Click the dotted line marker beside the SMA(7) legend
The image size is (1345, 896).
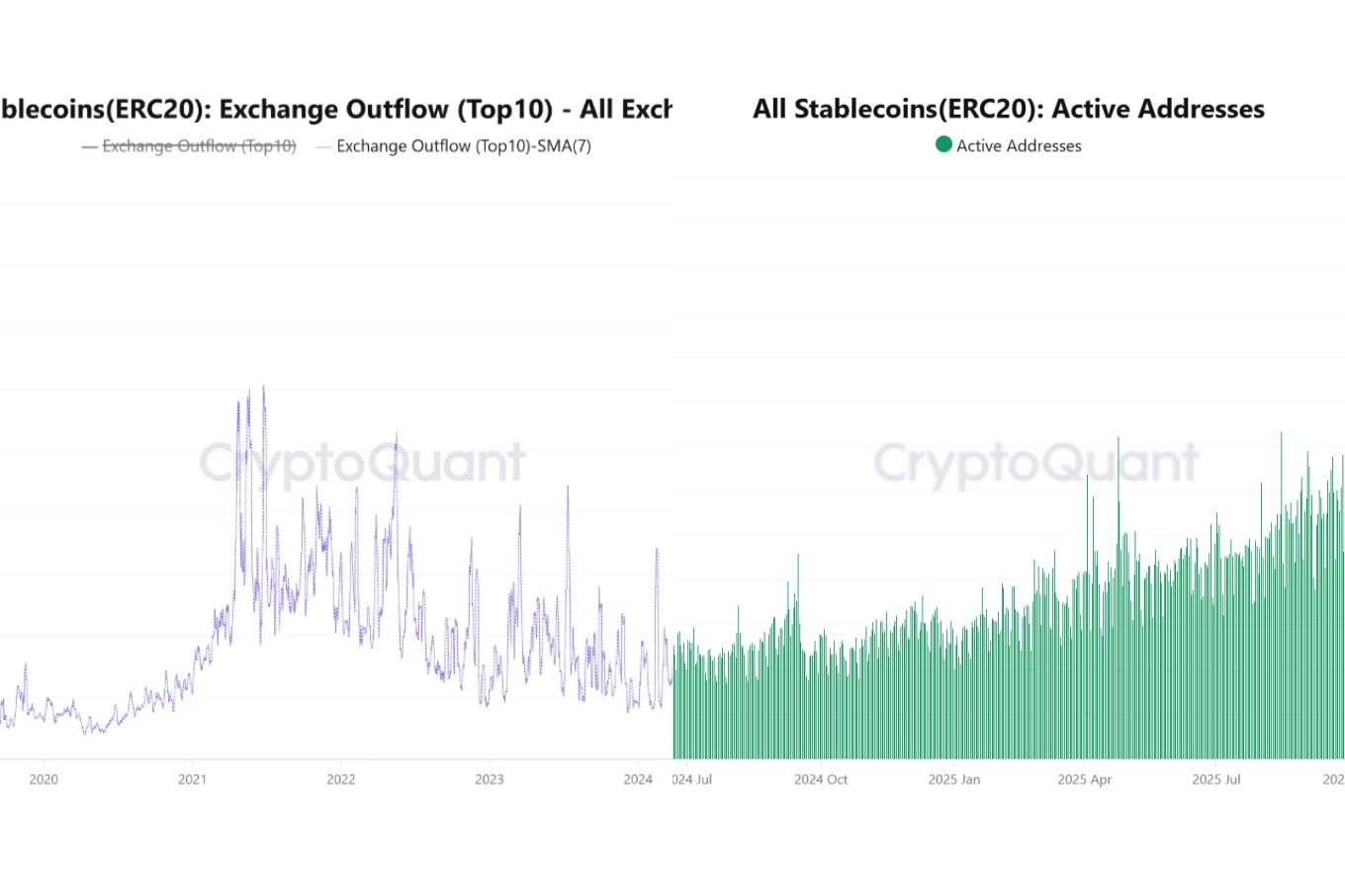[322, 146]
